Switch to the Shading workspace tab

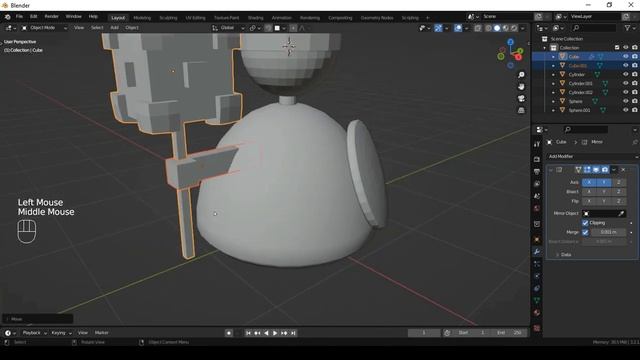(x=256, y=18)
